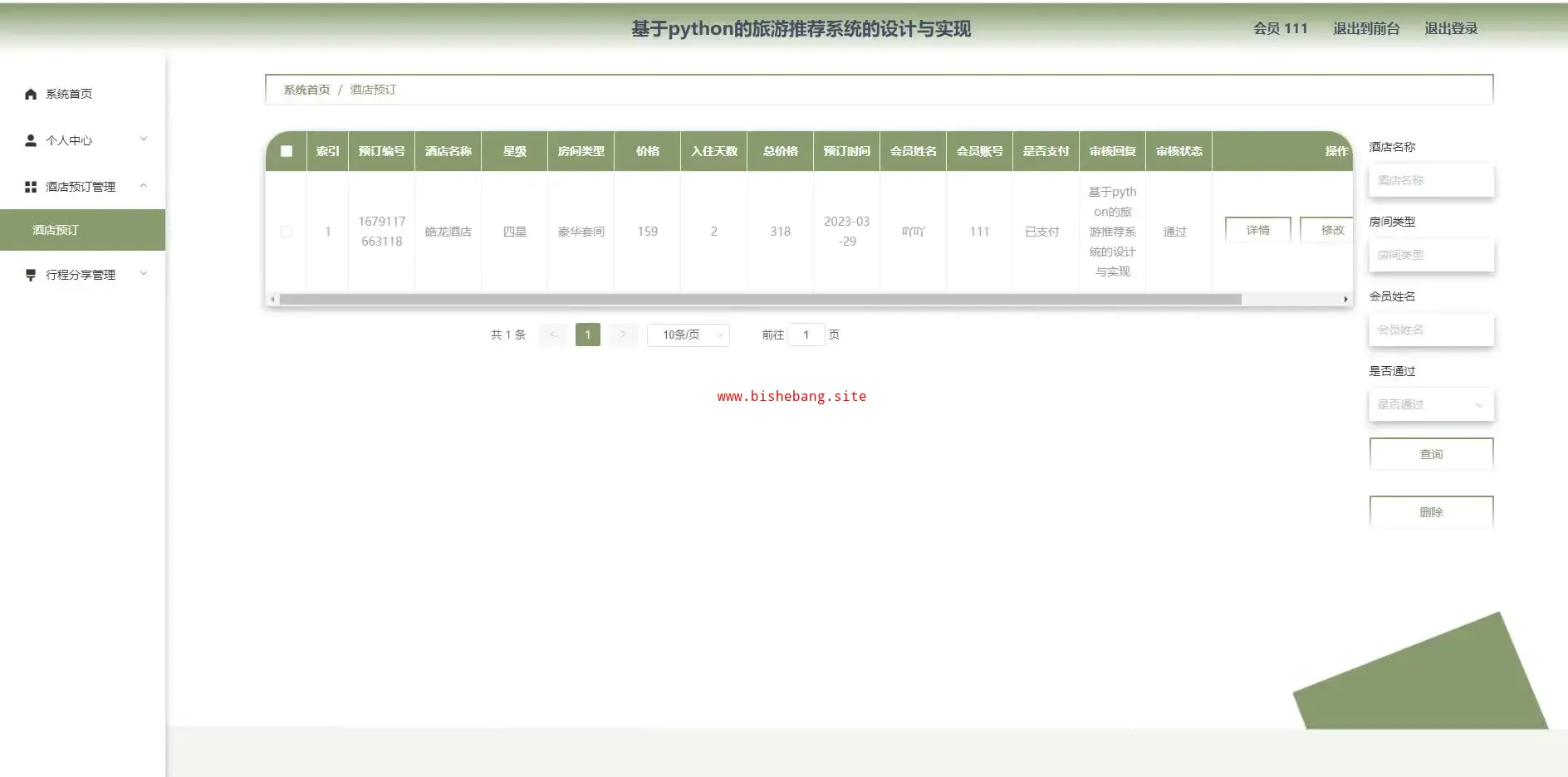Click the 总价格 column header
The image size is (1568, 777).
pyautogui.click(x=780, y=151)
